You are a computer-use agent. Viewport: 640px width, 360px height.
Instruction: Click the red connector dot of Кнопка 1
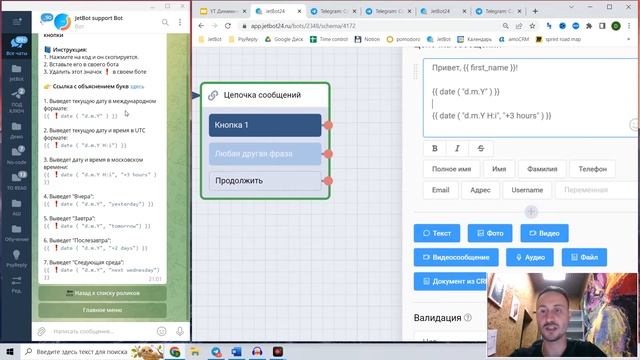click(x=328, y=125)
